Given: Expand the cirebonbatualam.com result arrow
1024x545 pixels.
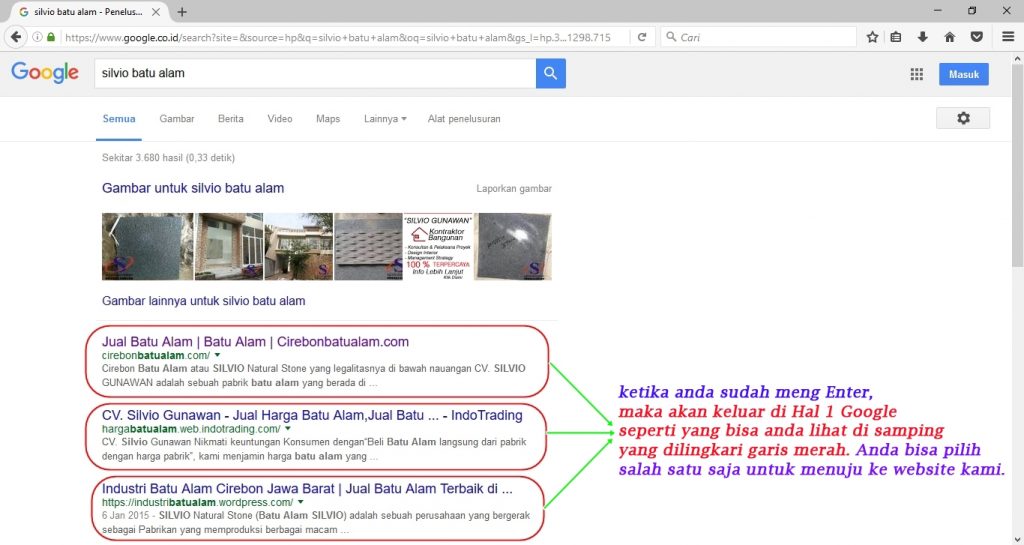Looking at the screenshot, I should point(217,356).
